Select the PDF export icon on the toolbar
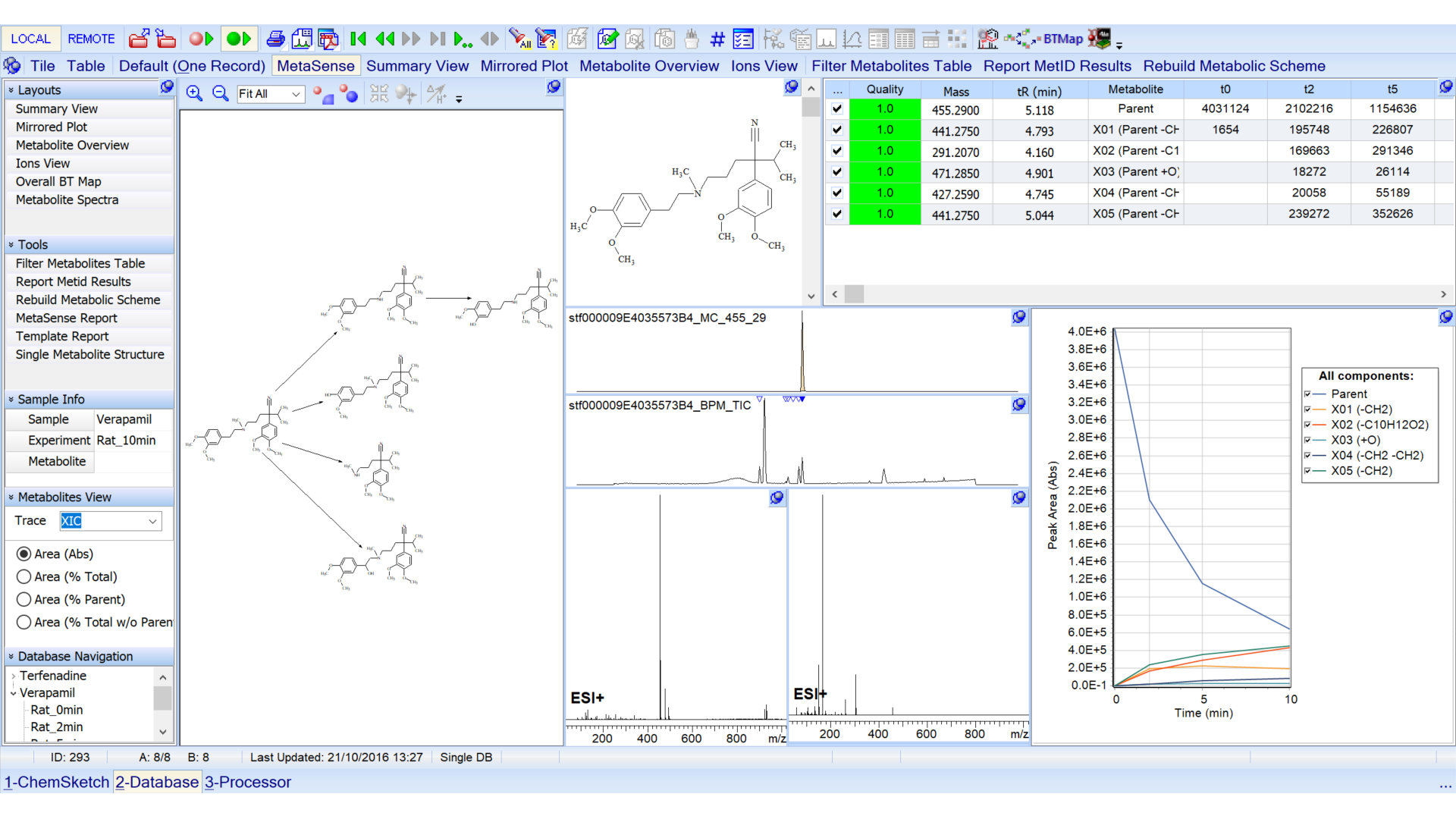This screenshot has width=1456, height=819. click(x=328, y=39)
